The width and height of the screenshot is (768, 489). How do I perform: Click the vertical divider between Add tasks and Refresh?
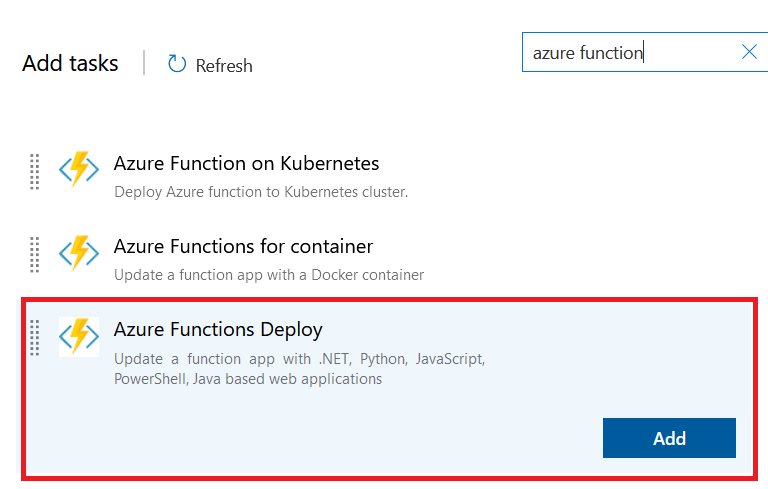click(x=144, y=63)
